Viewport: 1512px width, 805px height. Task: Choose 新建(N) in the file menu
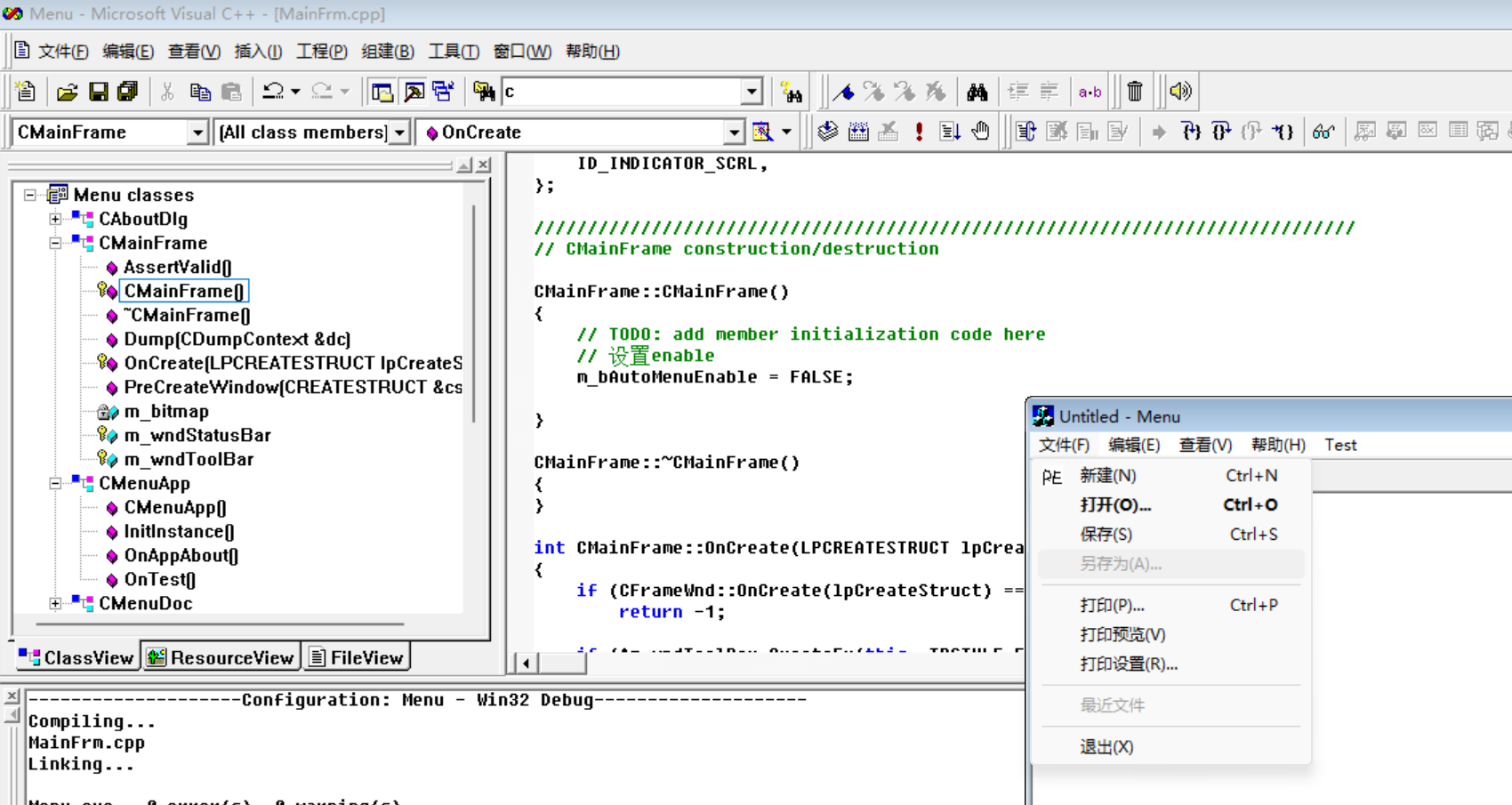(x=1171, y=476)
